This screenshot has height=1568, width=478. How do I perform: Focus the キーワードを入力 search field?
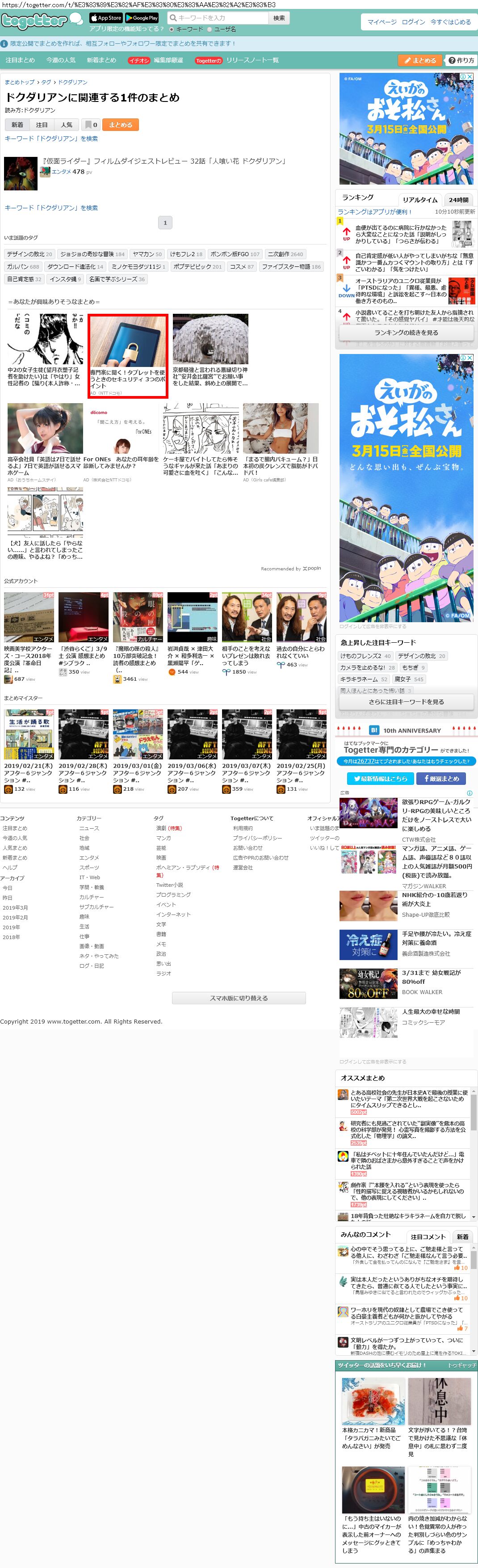click(218, 18)
